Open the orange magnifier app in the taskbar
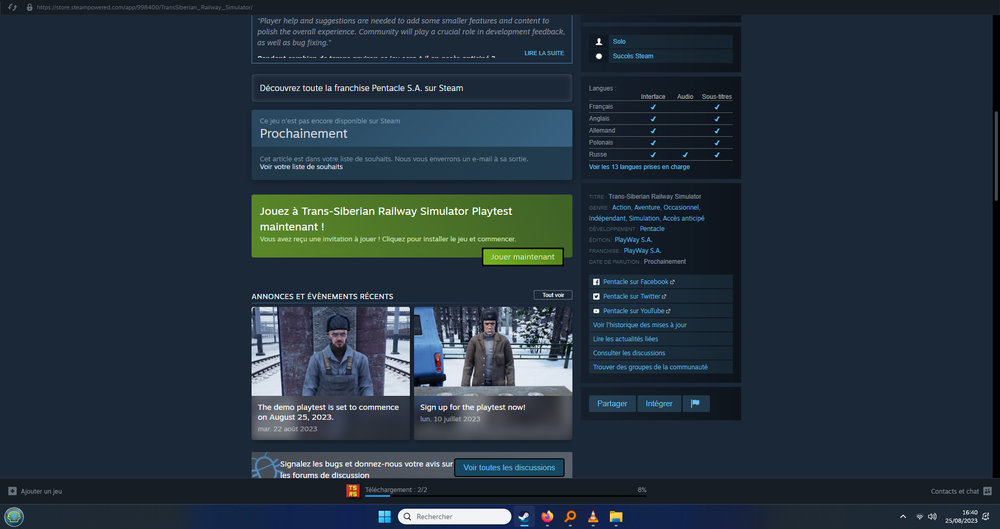The width and height of the screenshot is (1000, 529). [570, 516]
